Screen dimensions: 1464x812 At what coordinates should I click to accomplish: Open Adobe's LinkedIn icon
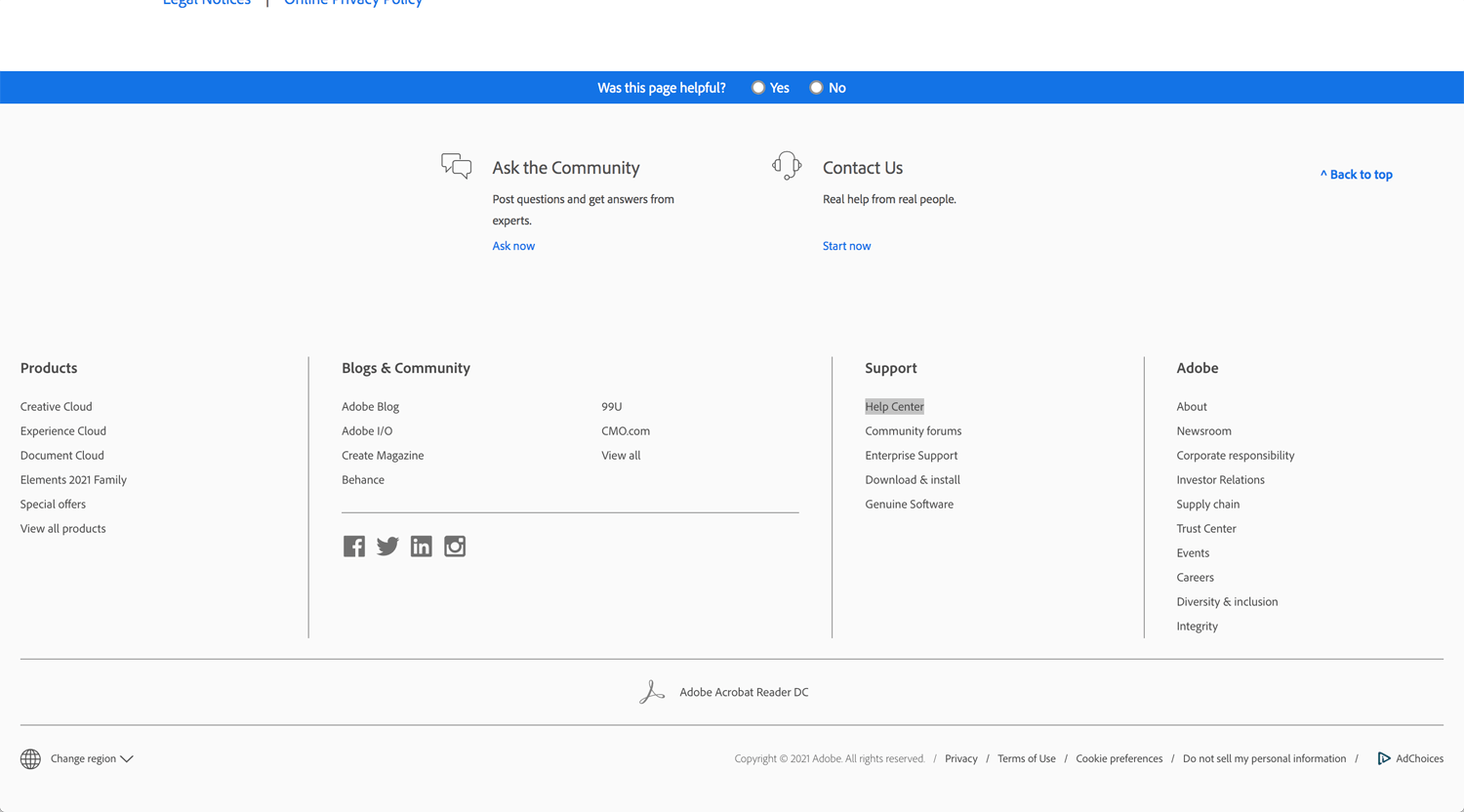click(x=421, y=547)
